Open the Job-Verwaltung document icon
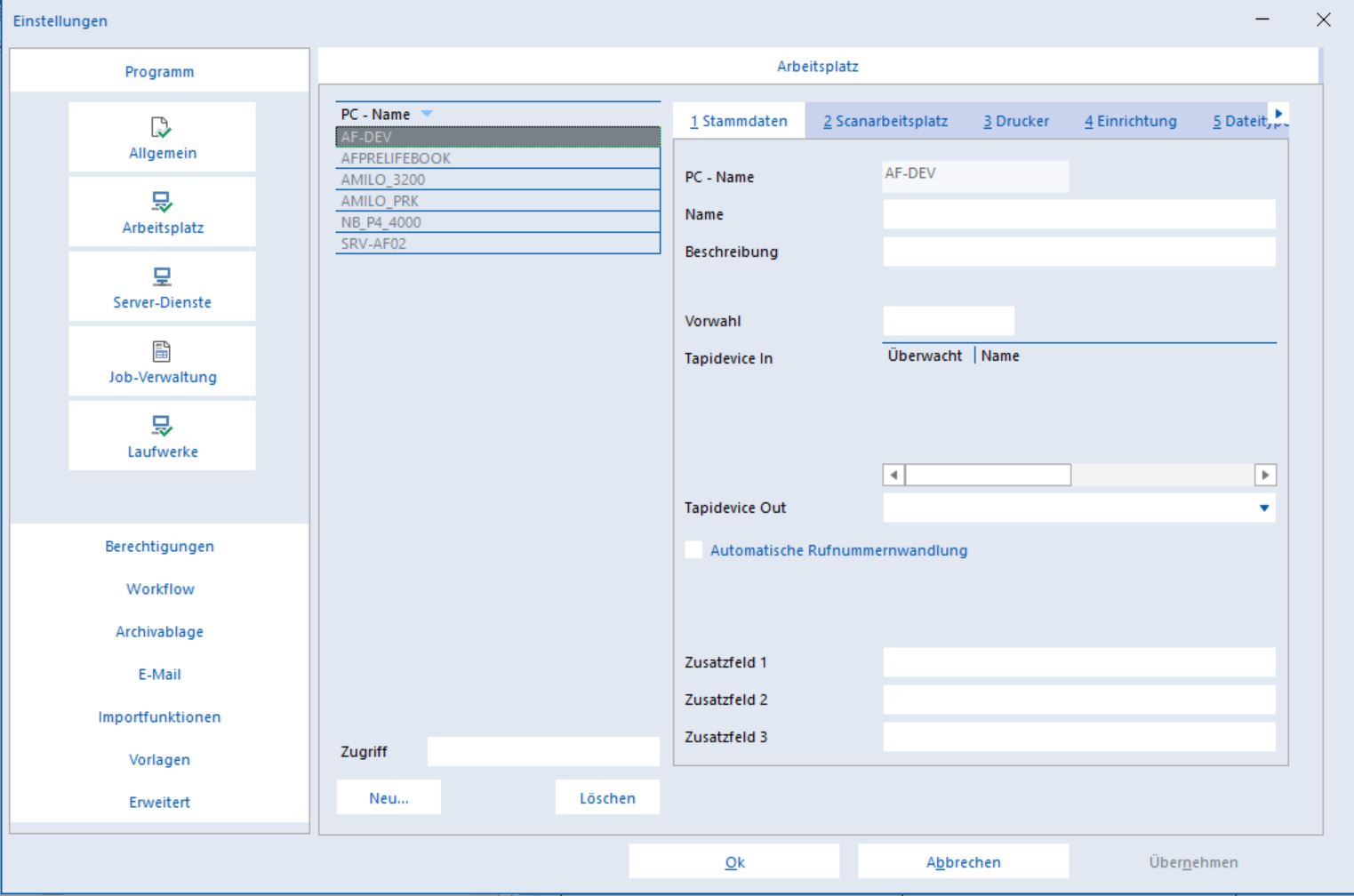1354x896 pixels. click(x=162, y=351)
